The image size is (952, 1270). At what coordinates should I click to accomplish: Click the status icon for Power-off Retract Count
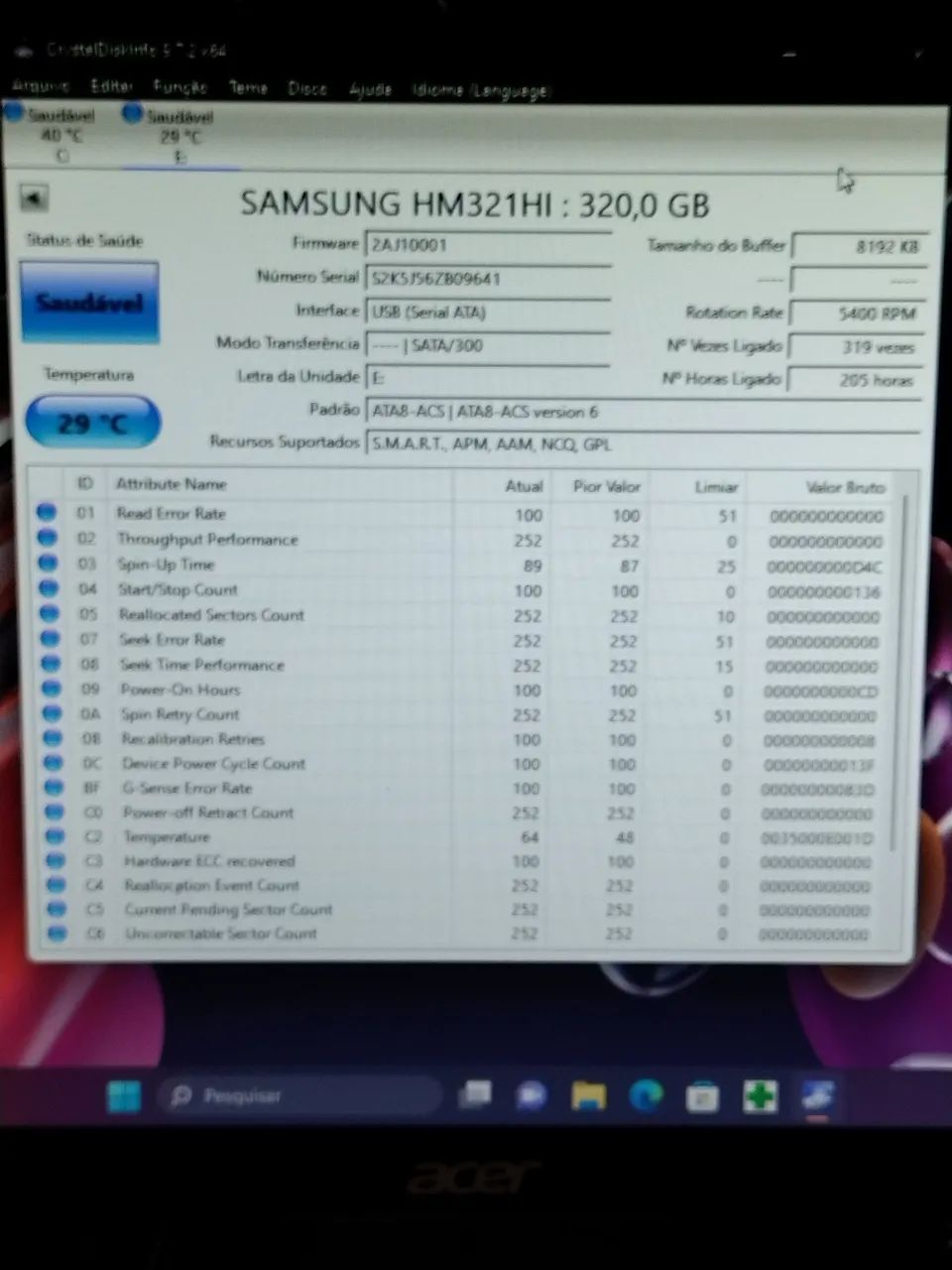pyautogui.click(x=56, y=812)
